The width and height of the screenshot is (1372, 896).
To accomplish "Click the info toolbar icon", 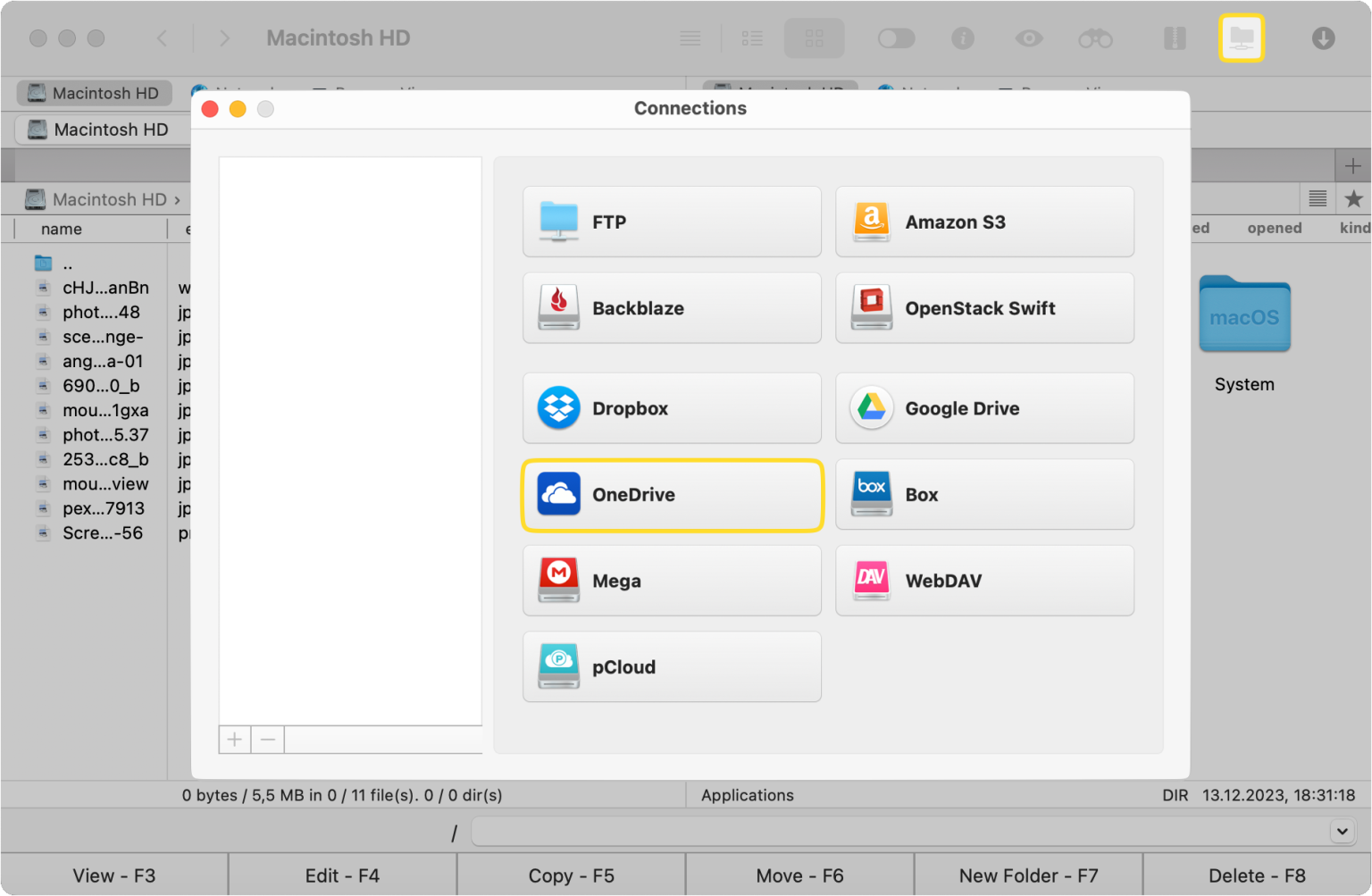I will (963, 38).
